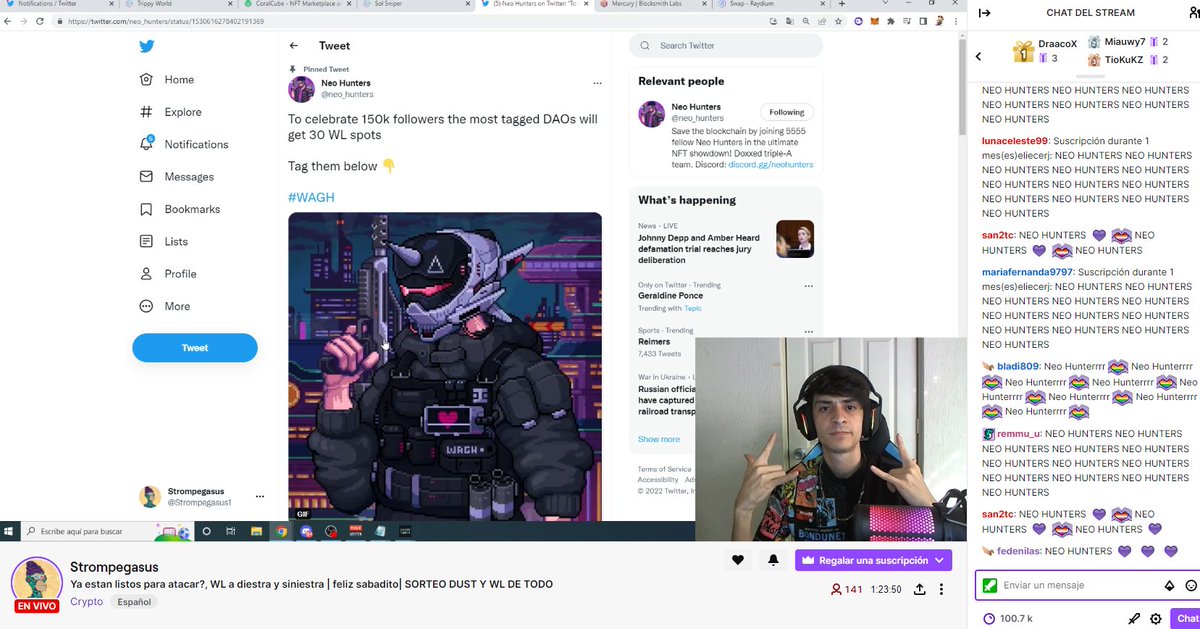Image resolution: width=1200 pixels, height=629 pixels.
Task: Open Reimers trending topic
Action: (654, 342)
